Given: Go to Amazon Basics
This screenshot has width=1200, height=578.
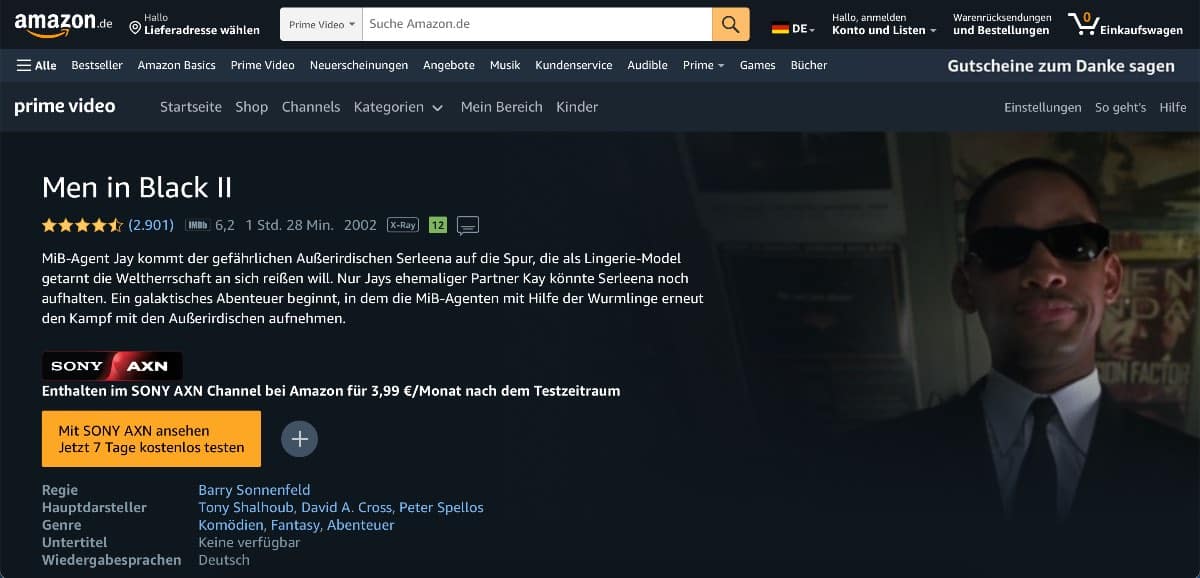Looking at the screenshot, I should [x=177, y=65].
